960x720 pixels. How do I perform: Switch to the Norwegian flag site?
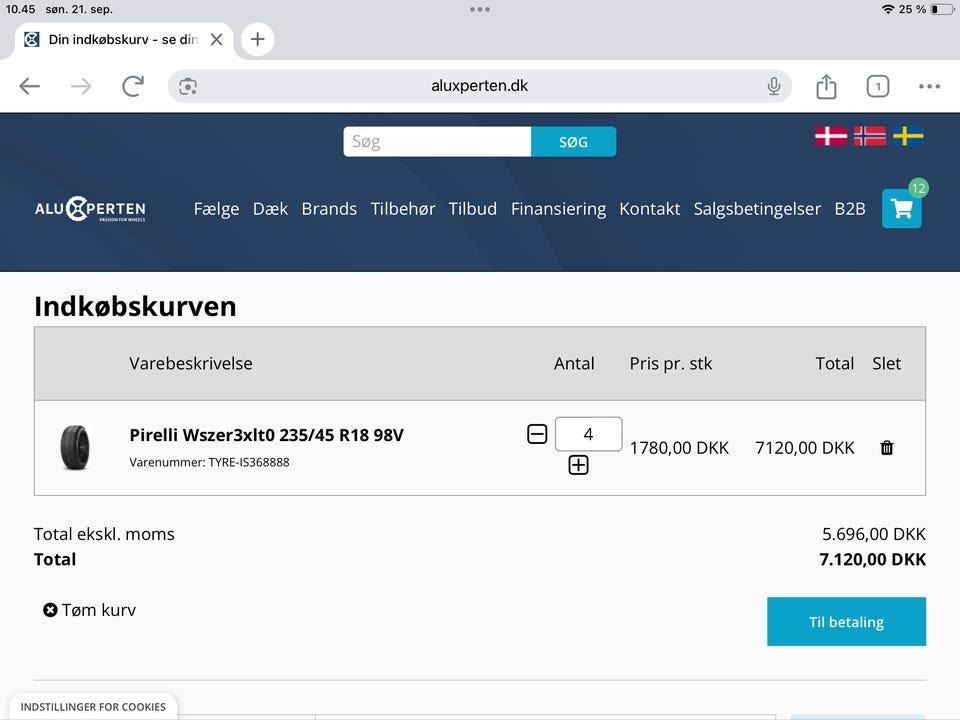tap(869, 136)
